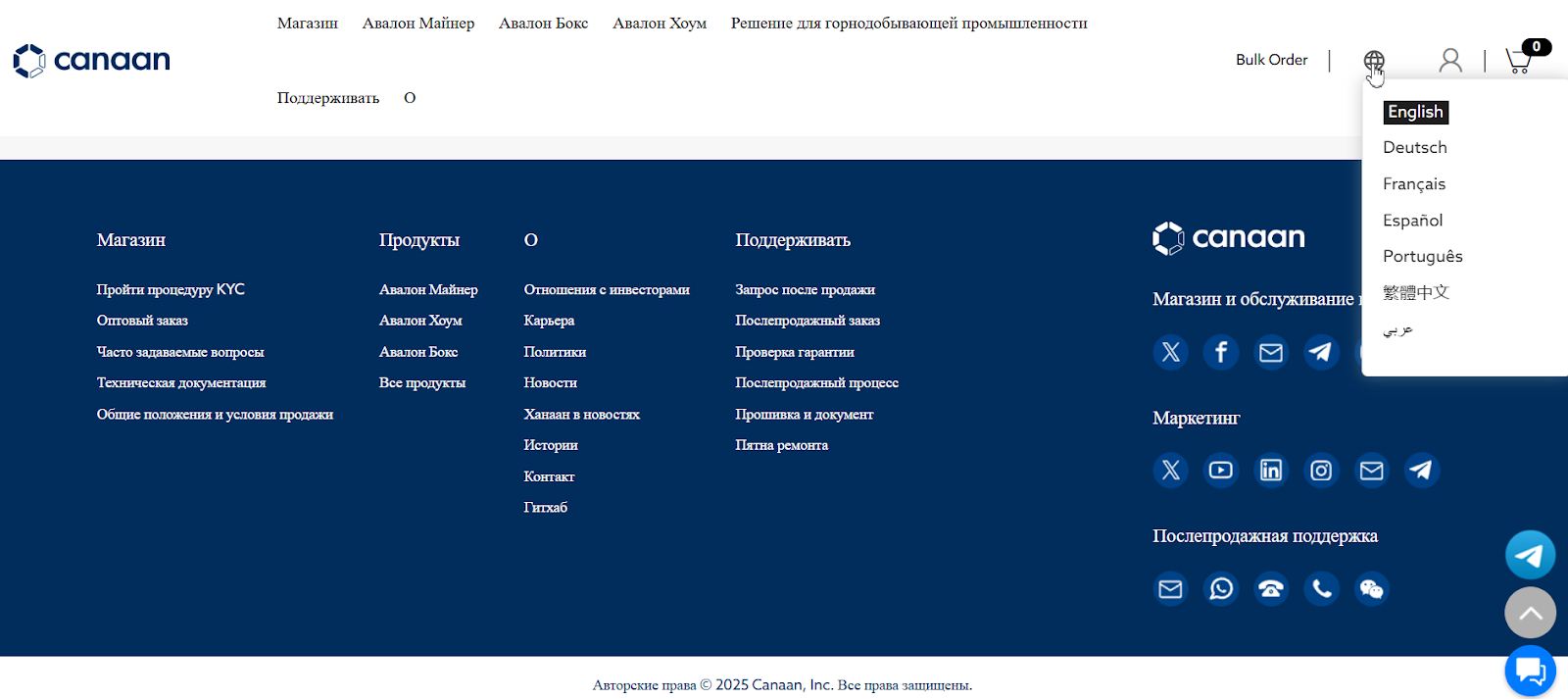1568x699 pixels.
Task: Open the Оптовый заказ footer link
Action: point(142,321)
